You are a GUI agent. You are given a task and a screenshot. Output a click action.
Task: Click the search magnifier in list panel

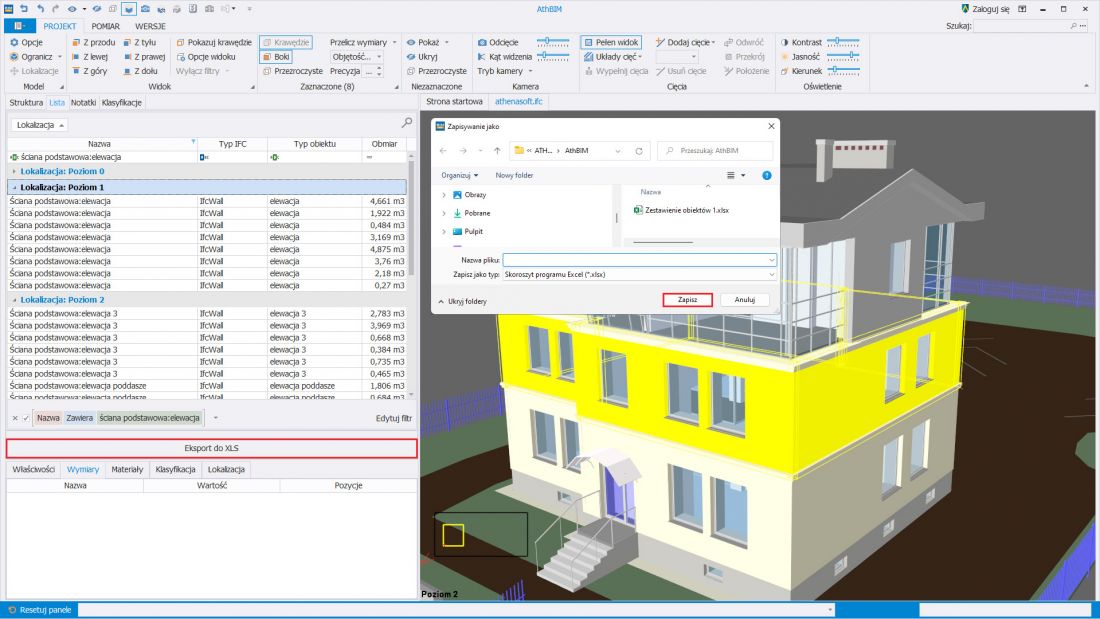pyautogui.click(x=406, y=123)
